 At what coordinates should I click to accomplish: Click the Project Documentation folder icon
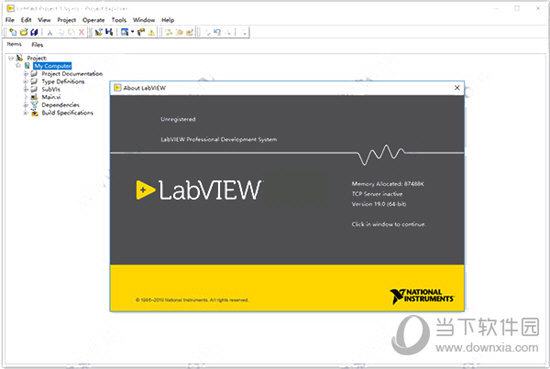[34, 74]
